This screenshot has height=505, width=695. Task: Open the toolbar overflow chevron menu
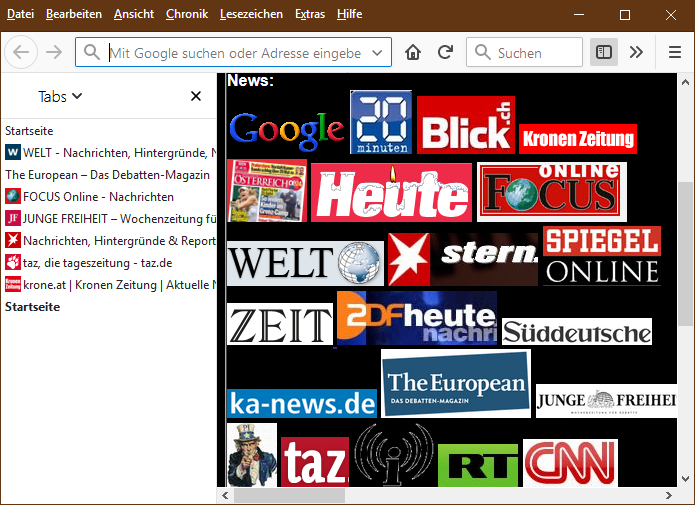[636, 53]
